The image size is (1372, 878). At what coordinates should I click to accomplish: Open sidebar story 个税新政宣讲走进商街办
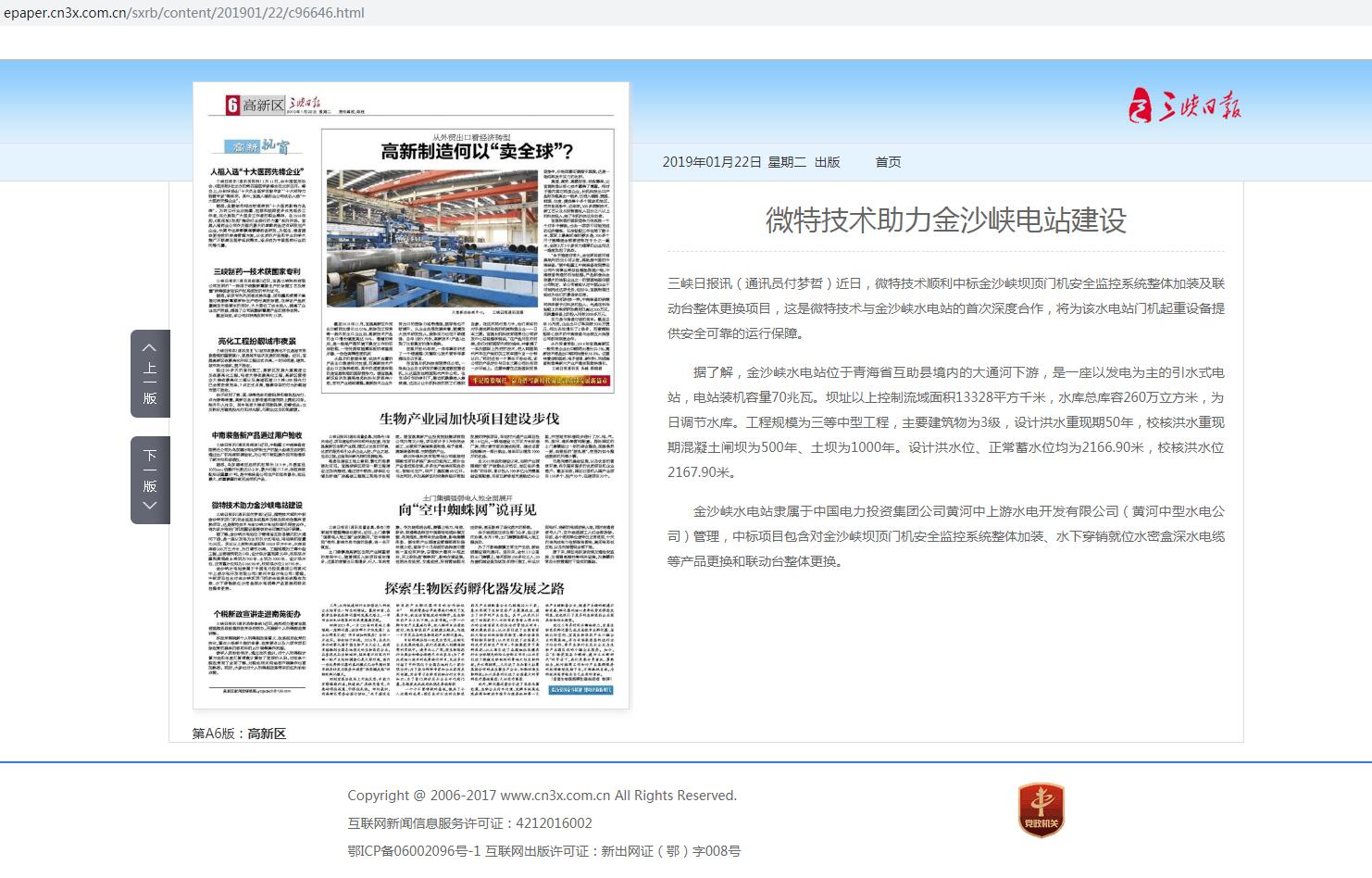tap(256, 614)
